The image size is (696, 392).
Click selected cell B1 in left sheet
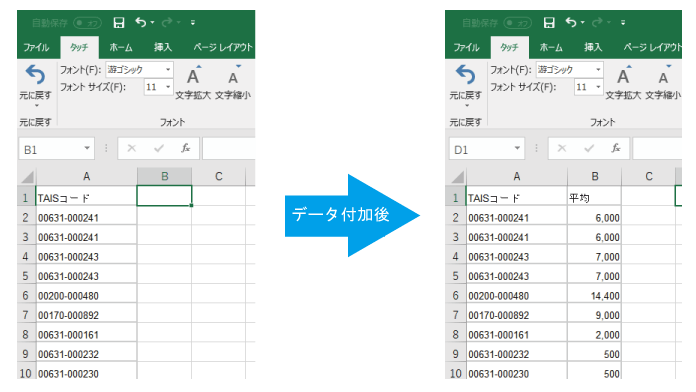[164, 196]
